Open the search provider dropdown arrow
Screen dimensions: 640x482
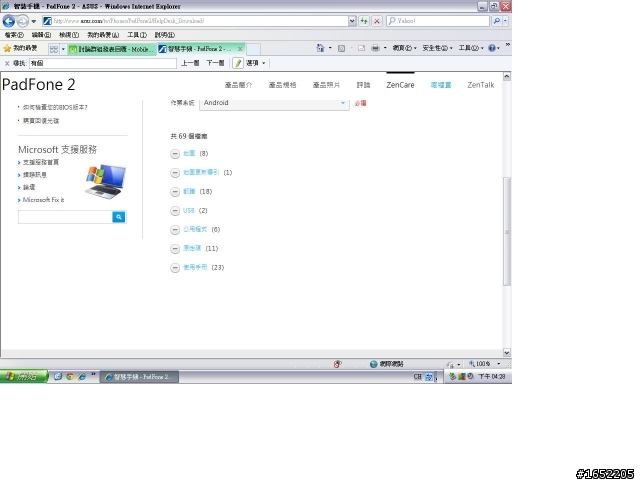pyautogui.click(x=505, y=21)
